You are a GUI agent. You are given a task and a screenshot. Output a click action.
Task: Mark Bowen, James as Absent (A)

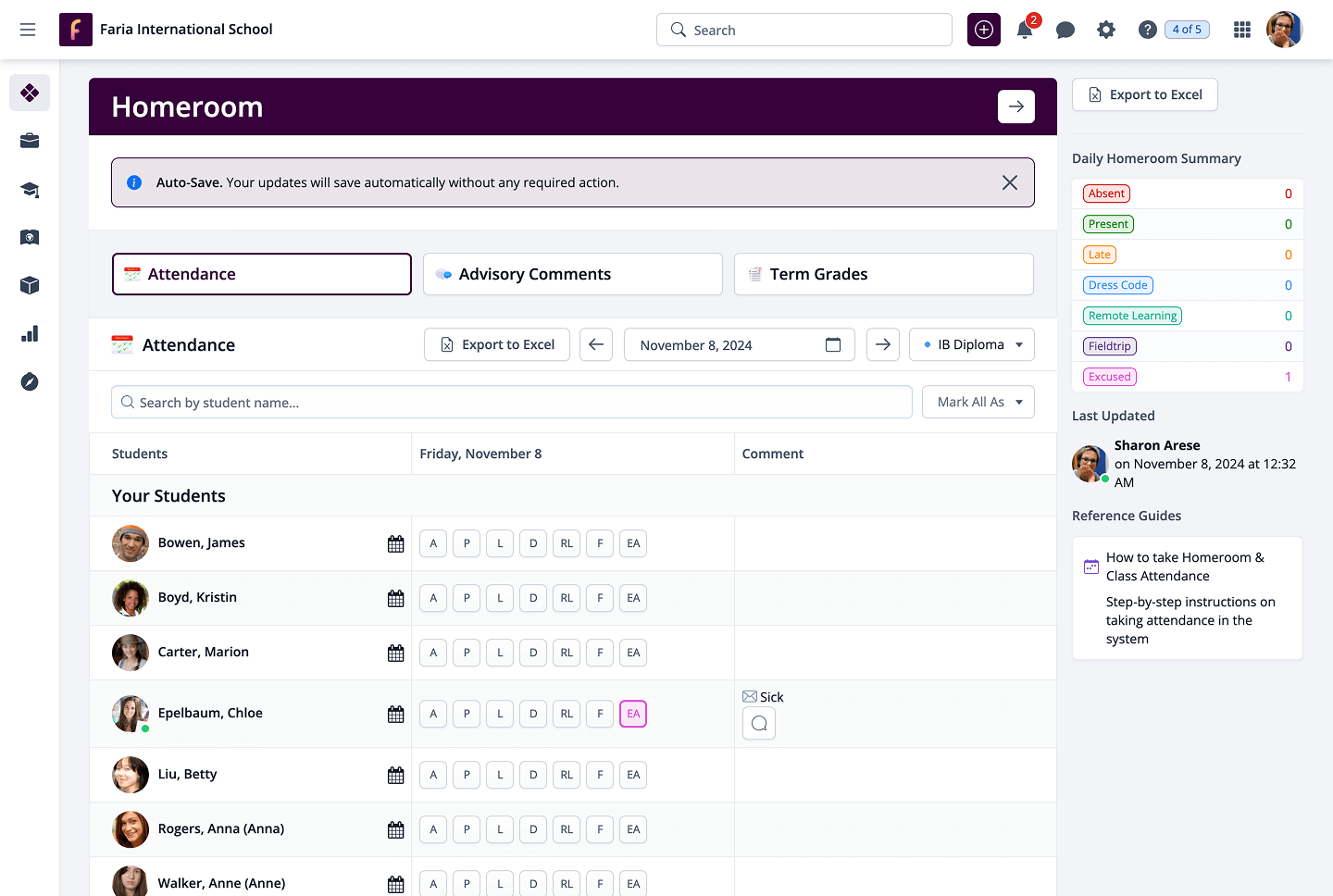(x=433, y=543)
